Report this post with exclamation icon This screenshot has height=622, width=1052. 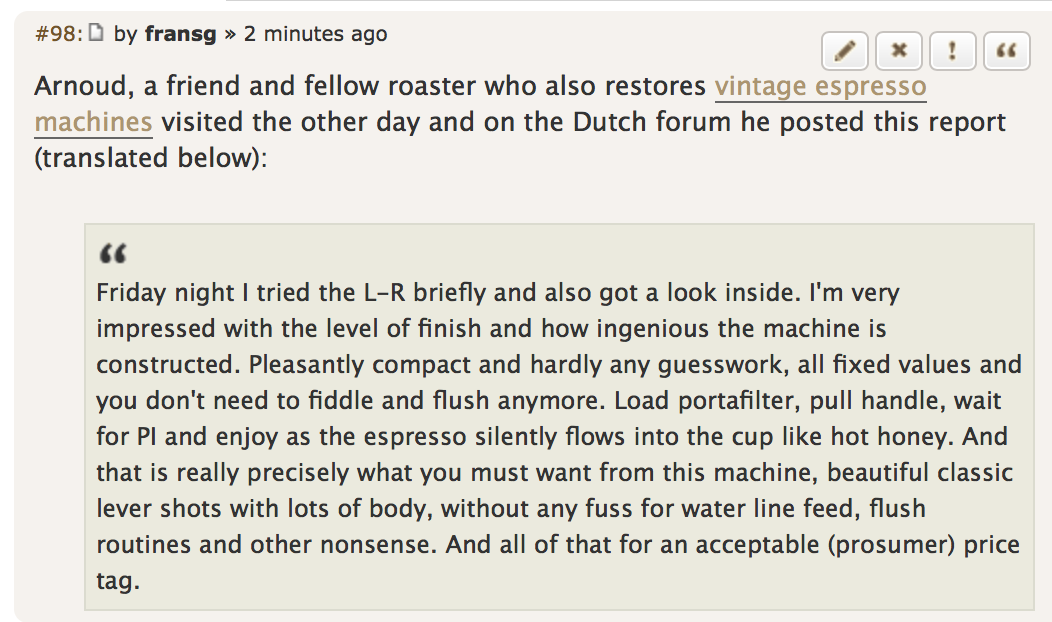coord(953,51)
